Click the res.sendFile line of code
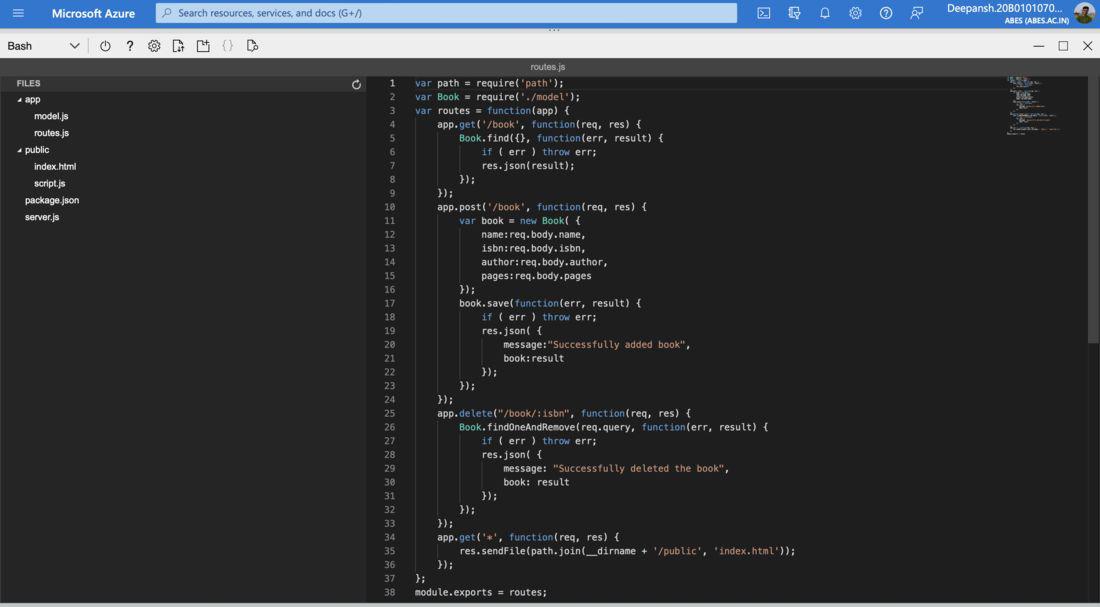1100x607 pixels. (627, 551)
